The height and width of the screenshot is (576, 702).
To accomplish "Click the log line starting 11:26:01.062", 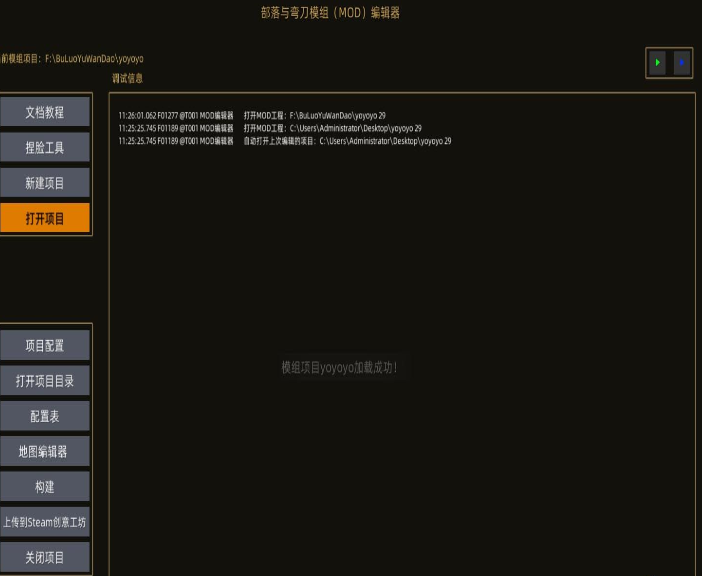I will tap(252, 115).
